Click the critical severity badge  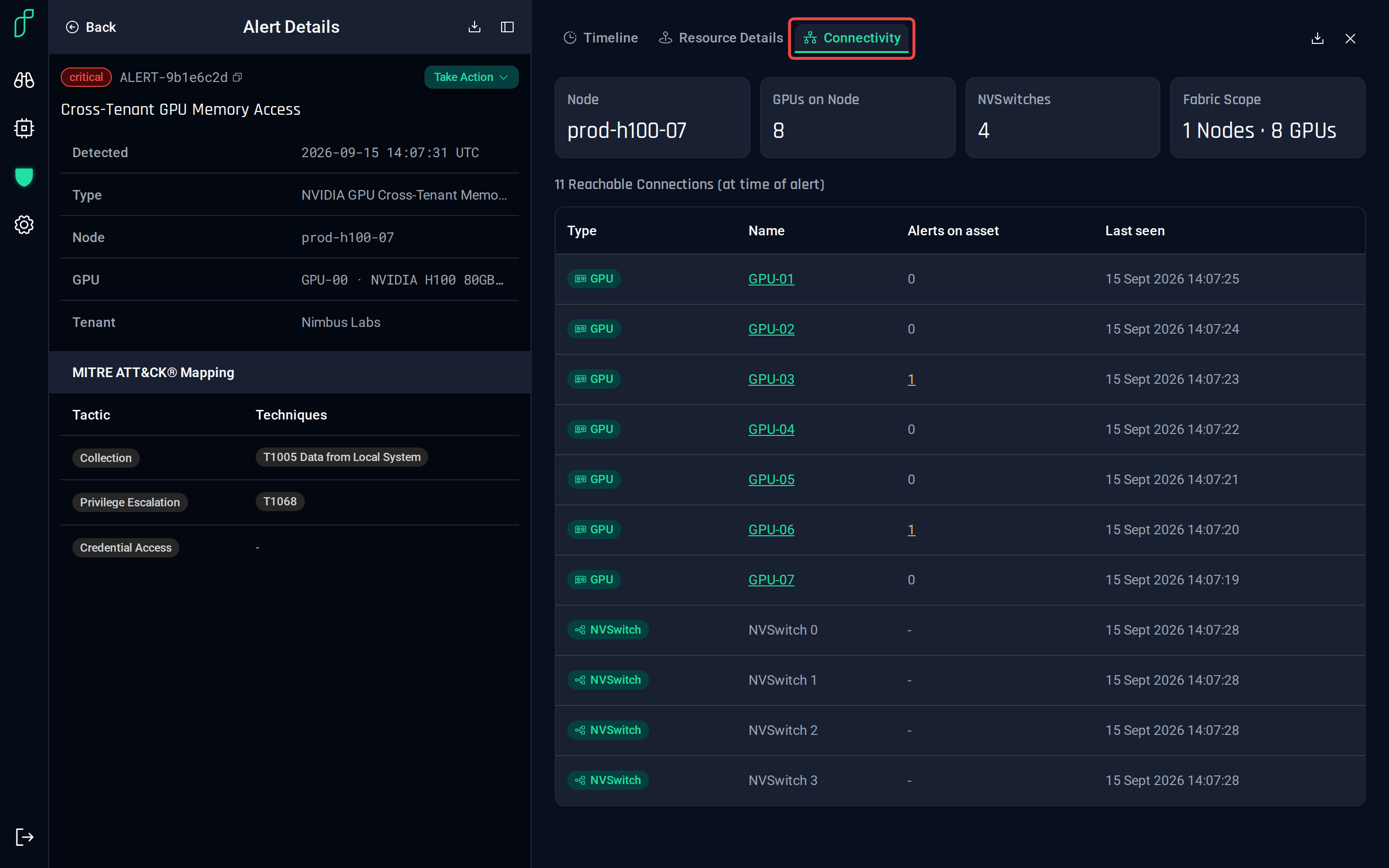pyautogui.click(x=86, y=77)
